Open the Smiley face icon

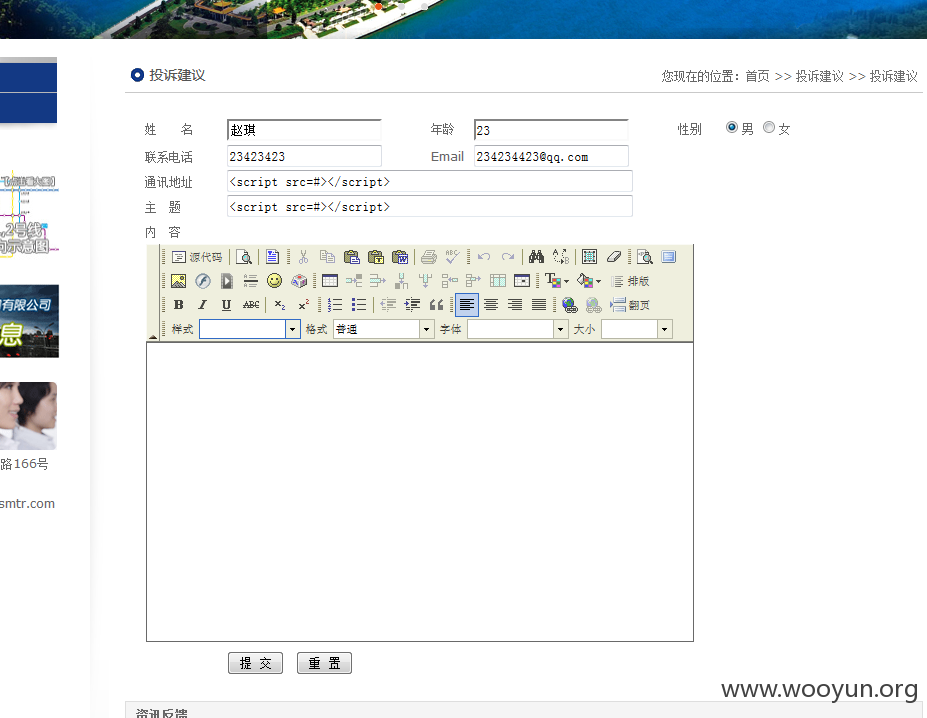pos(274,281)
